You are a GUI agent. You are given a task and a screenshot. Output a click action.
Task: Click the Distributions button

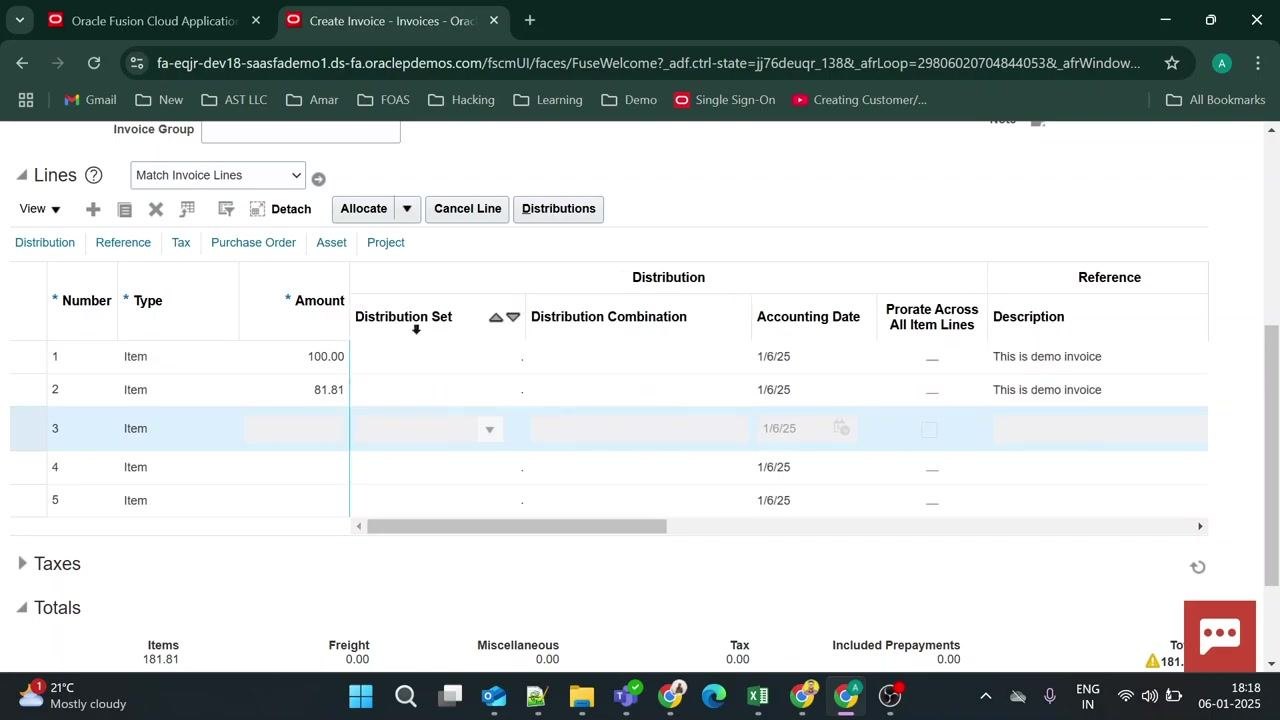pyautogui.click(x=558, y=209)
